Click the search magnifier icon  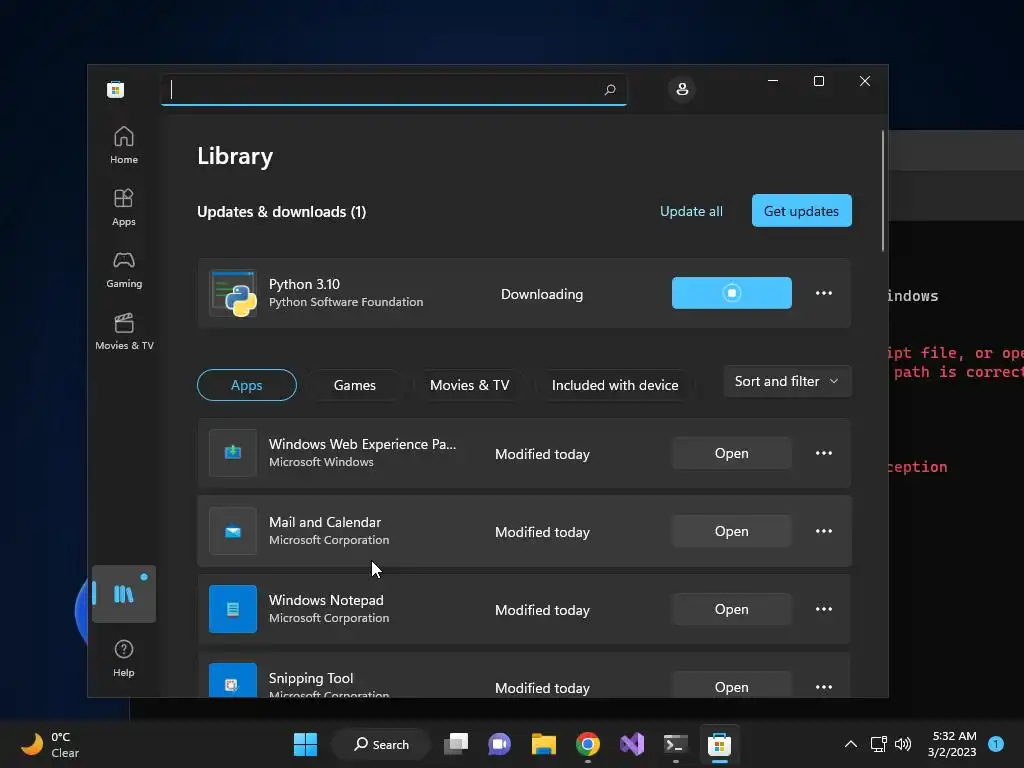[x=610, y=89]
